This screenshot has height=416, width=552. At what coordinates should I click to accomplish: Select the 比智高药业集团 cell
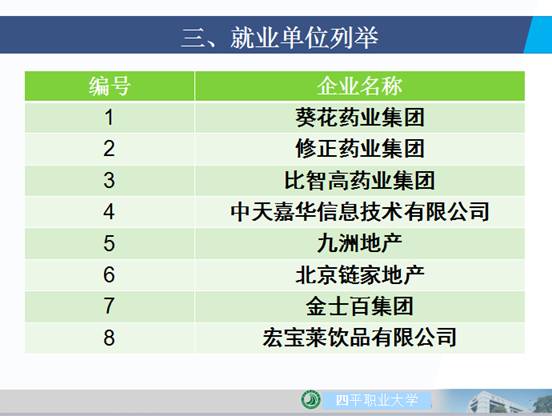pos(359,180)
